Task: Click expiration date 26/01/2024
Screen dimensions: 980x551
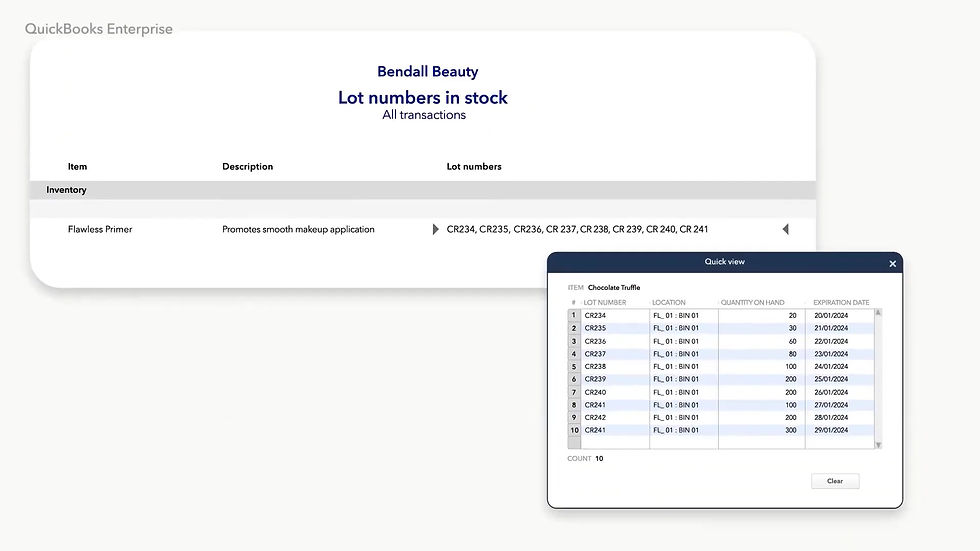Action: pyautogui.click(x=831, y=392)
